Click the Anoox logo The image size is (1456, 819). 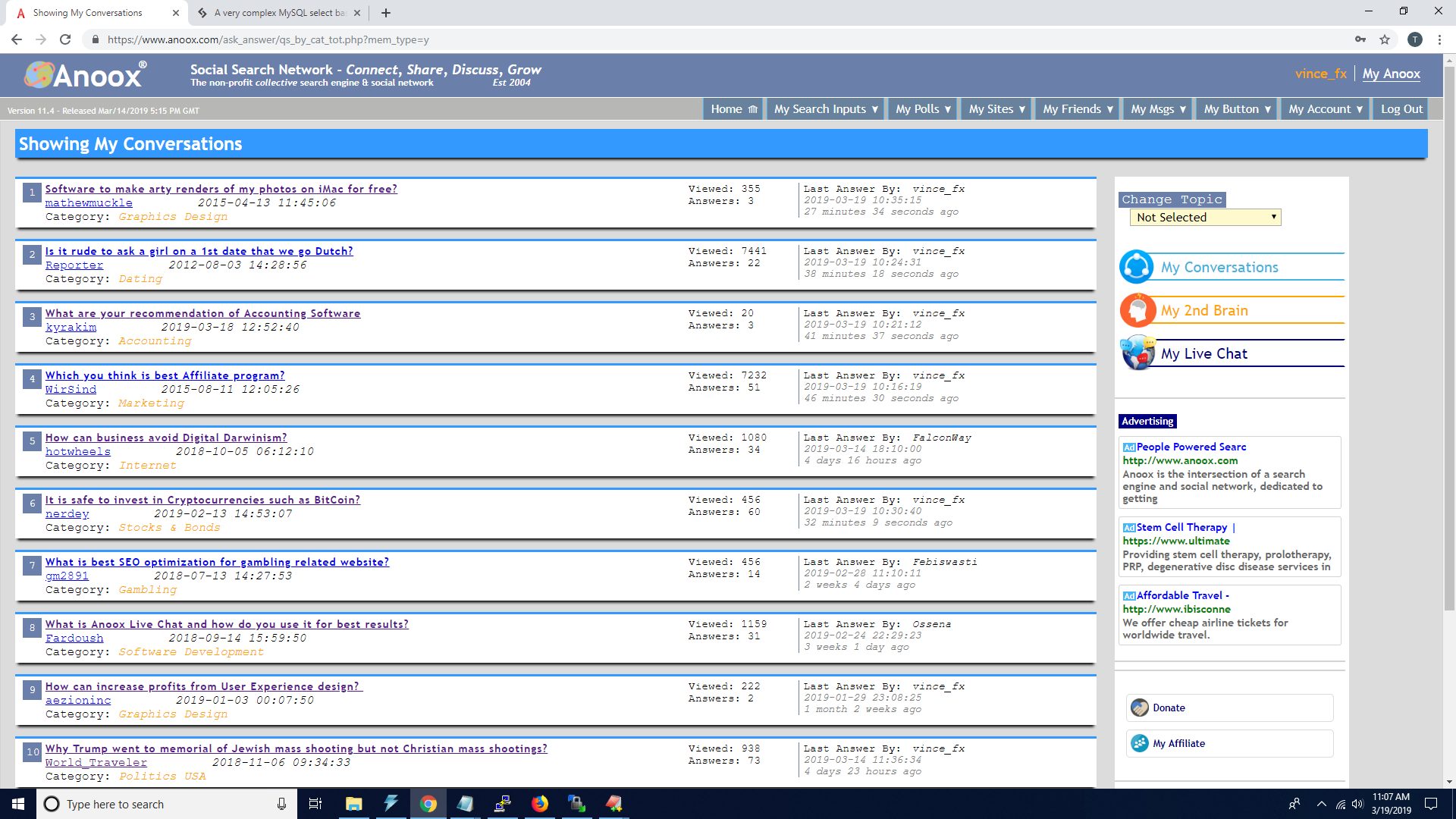click(85, 74)
